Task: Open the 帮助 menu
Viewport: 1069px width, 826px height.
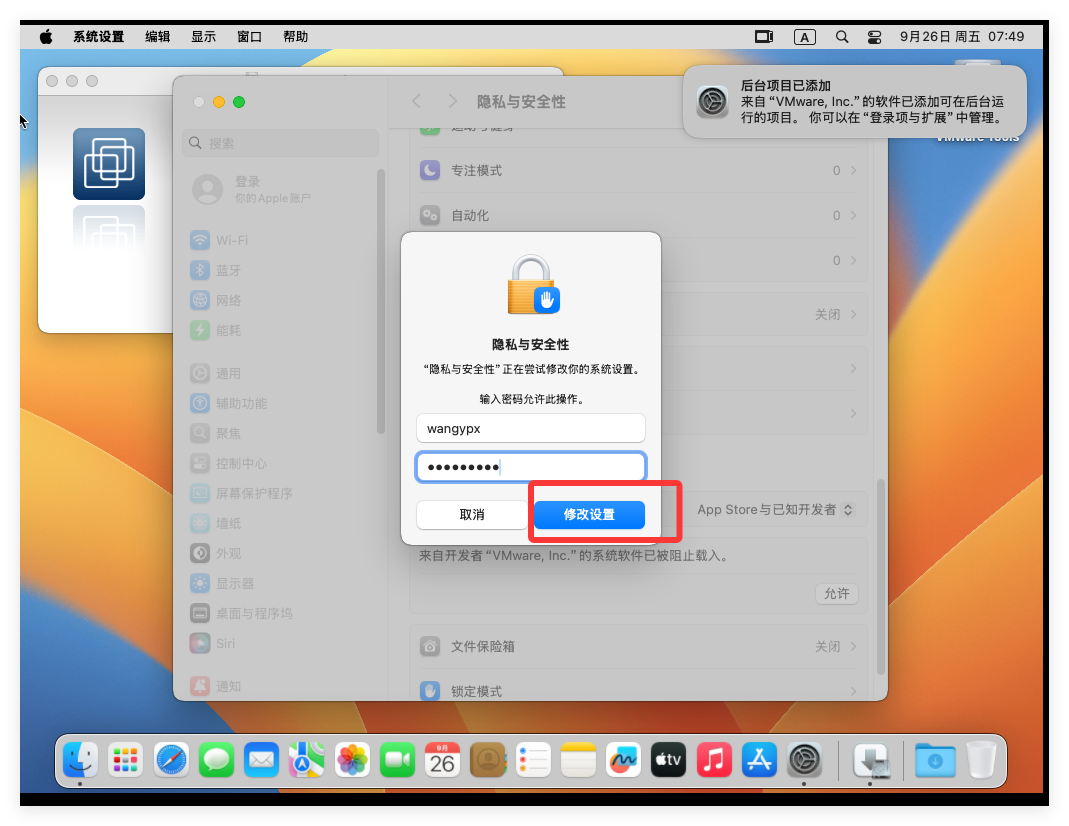Action: [295, 37]
